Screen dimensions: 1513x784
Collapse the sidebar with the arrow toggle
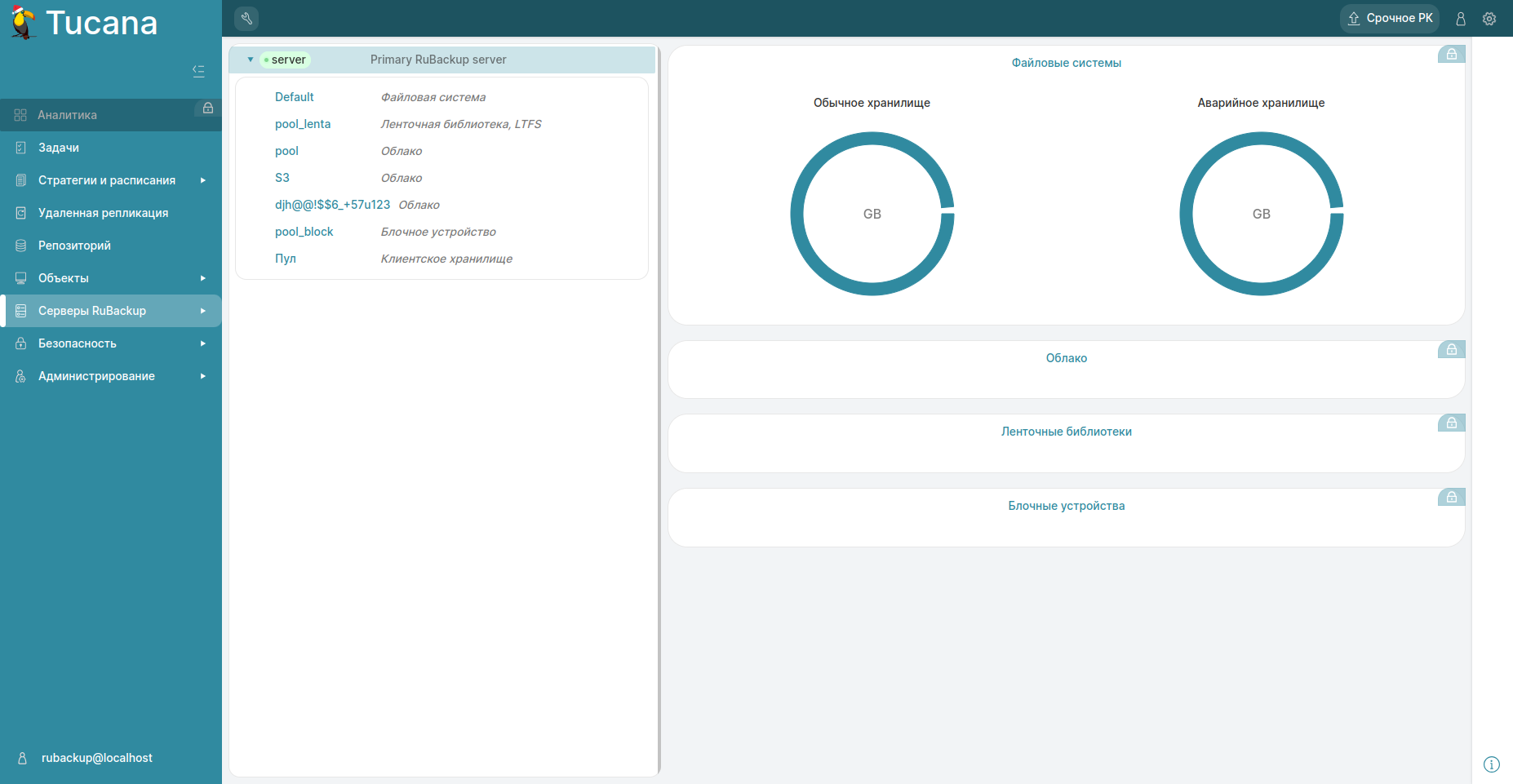click(x=198, y=71)
